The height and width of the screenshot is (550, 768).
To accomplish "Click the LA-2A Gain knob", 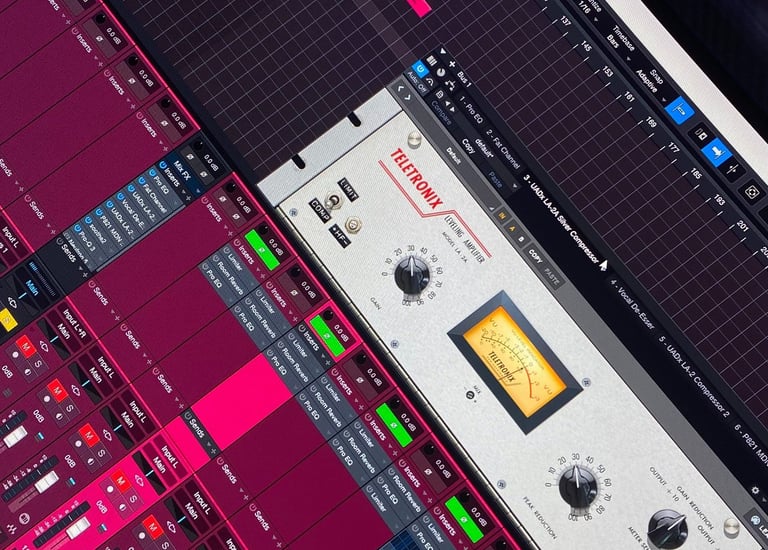I will pyautogui.click(x=412, y=275).
